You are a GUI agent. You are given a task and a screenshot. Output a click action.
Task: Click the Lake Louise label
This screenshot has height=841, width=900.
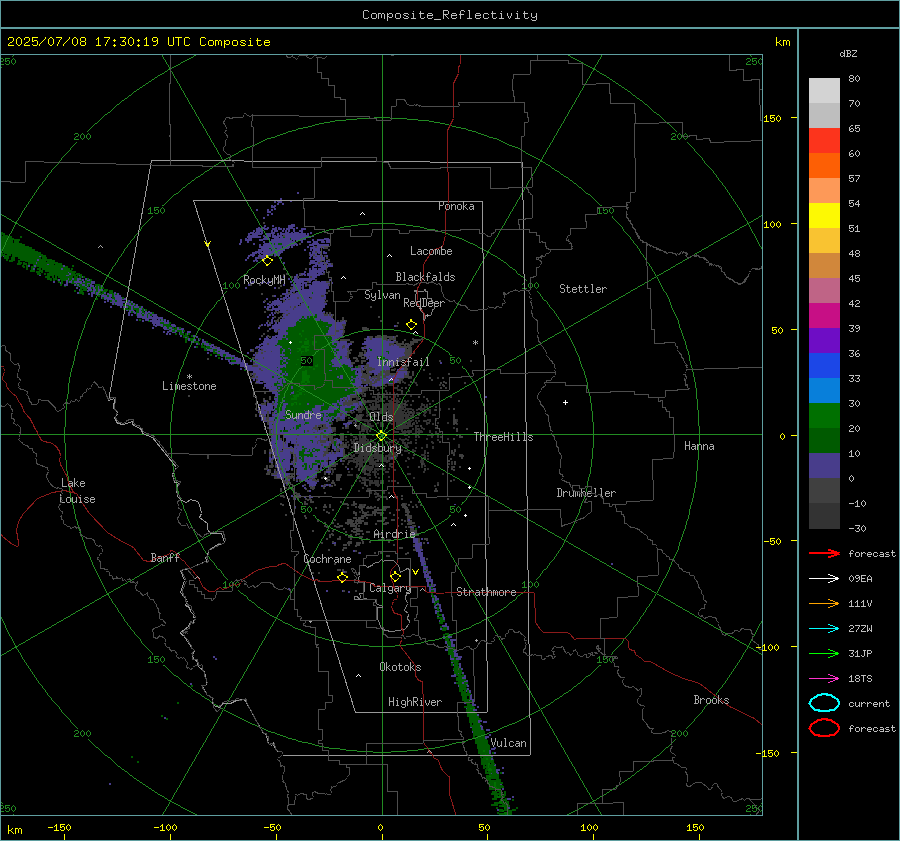tap(77, 491)
